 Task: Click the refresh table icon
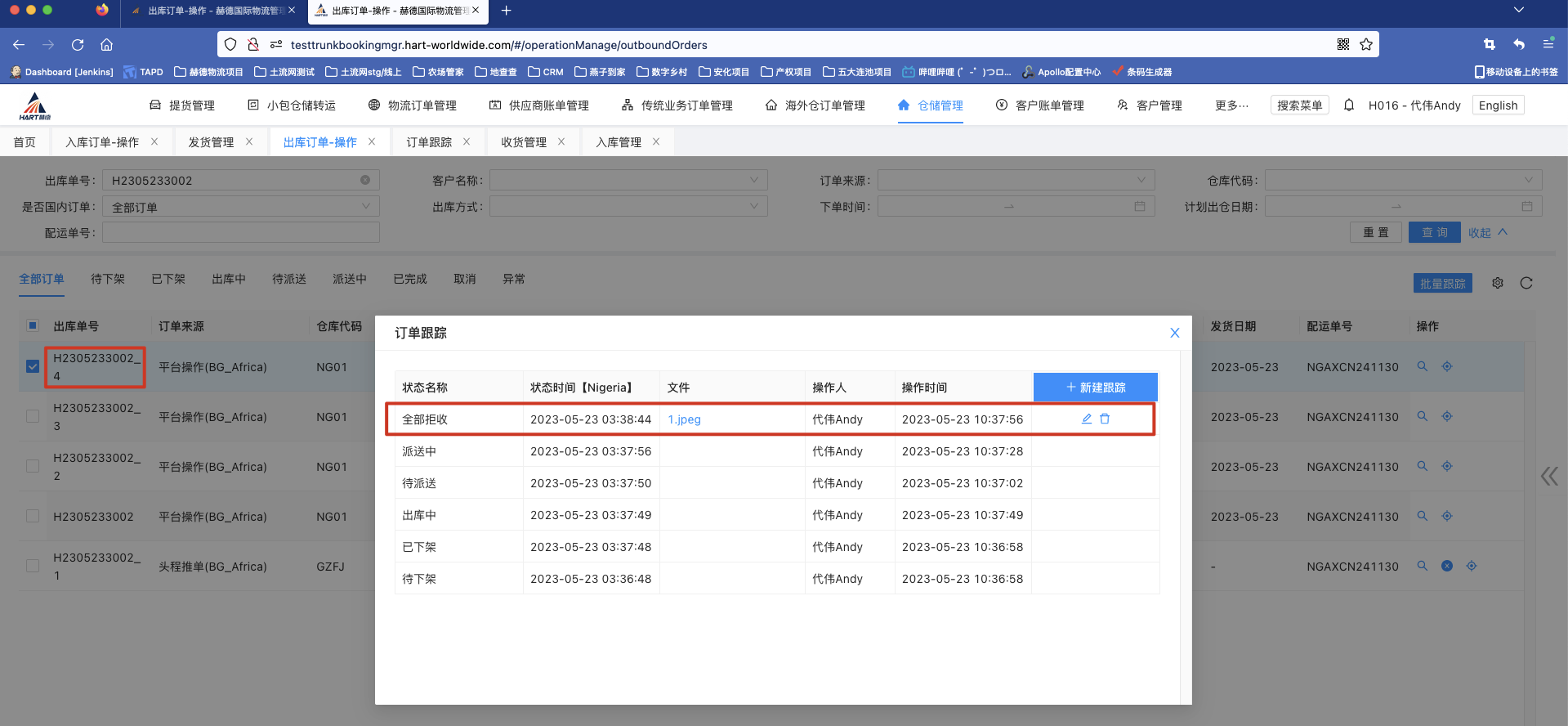pos(1526,283)
